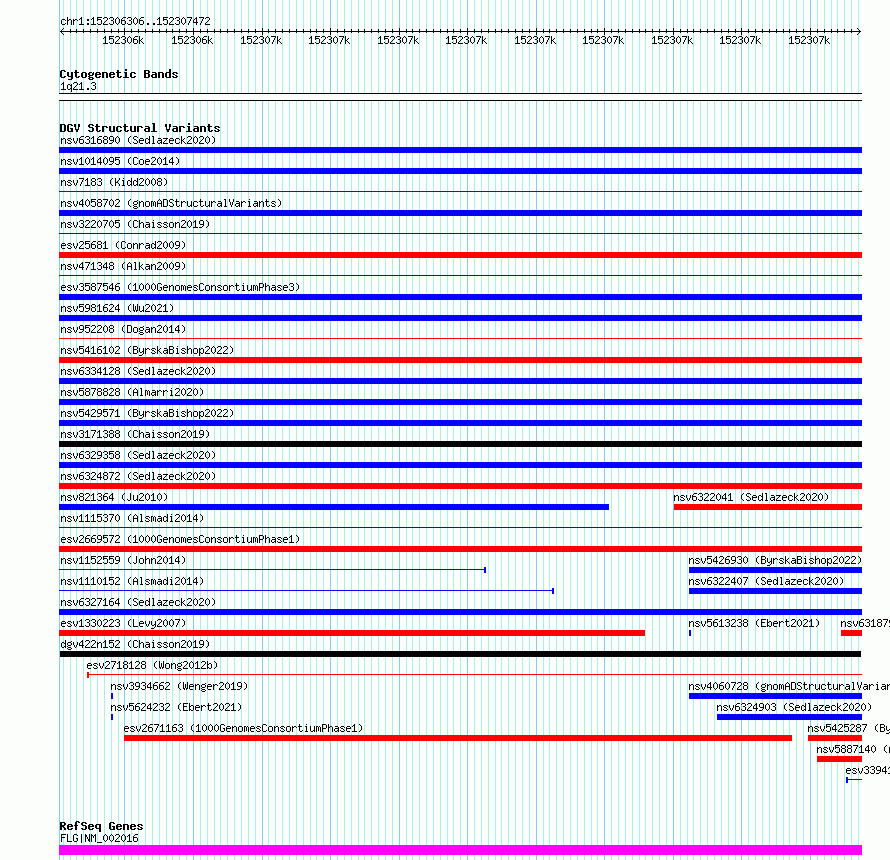Click nsv952208 (Dogan2014) label
Viewport: 890px width, 860px height.
(123, 329)
